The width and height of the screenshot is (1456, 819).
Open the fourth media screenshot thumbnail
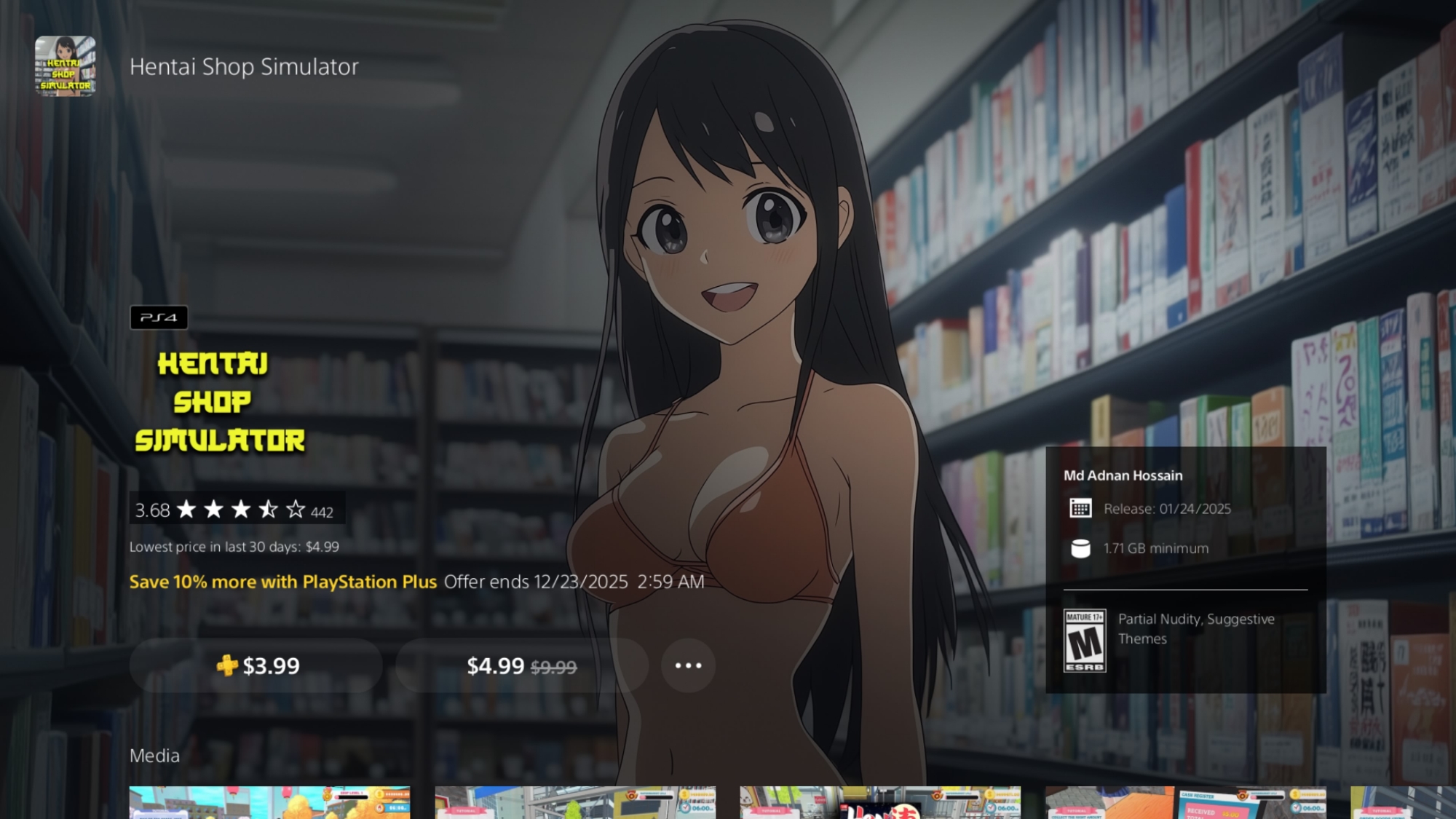[x=1185, y=802]
